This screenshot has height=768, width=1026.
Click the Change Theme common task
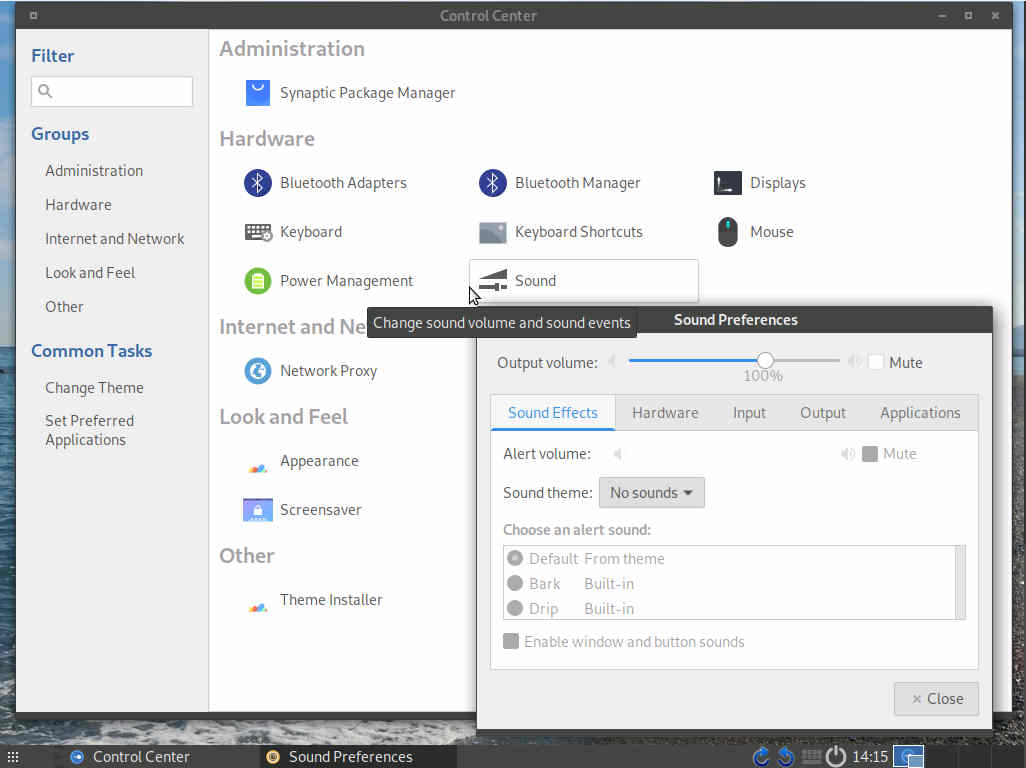coord(94,388)
